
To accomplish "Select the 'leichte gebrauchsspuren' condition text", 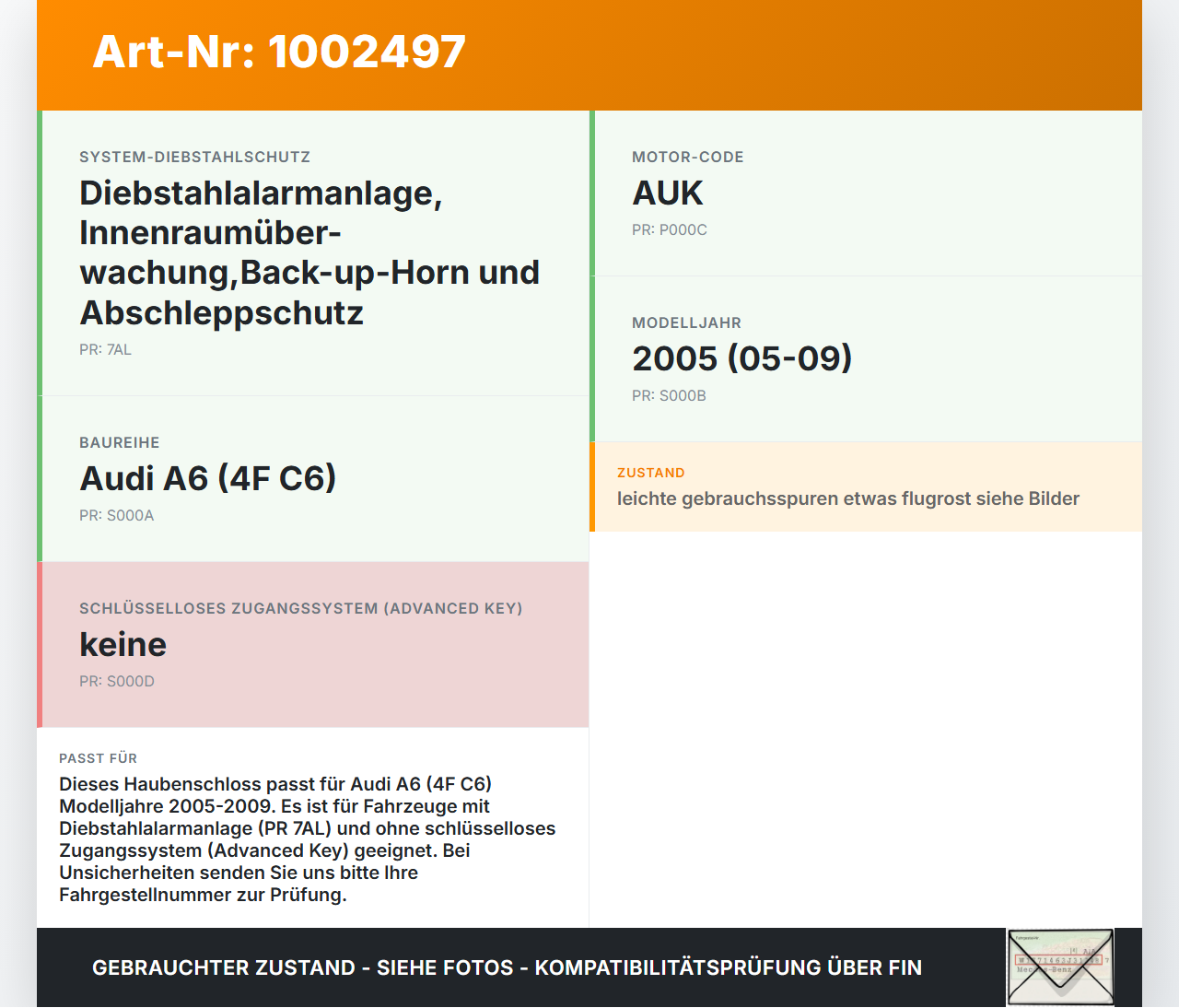I will tap(848, 498).
